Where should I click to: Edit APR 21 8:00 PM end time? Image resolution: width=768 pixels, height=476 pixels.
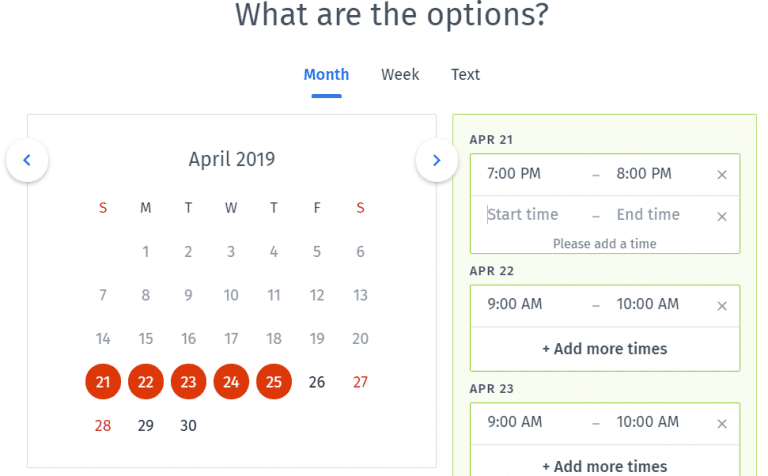[x=644, y=174]
